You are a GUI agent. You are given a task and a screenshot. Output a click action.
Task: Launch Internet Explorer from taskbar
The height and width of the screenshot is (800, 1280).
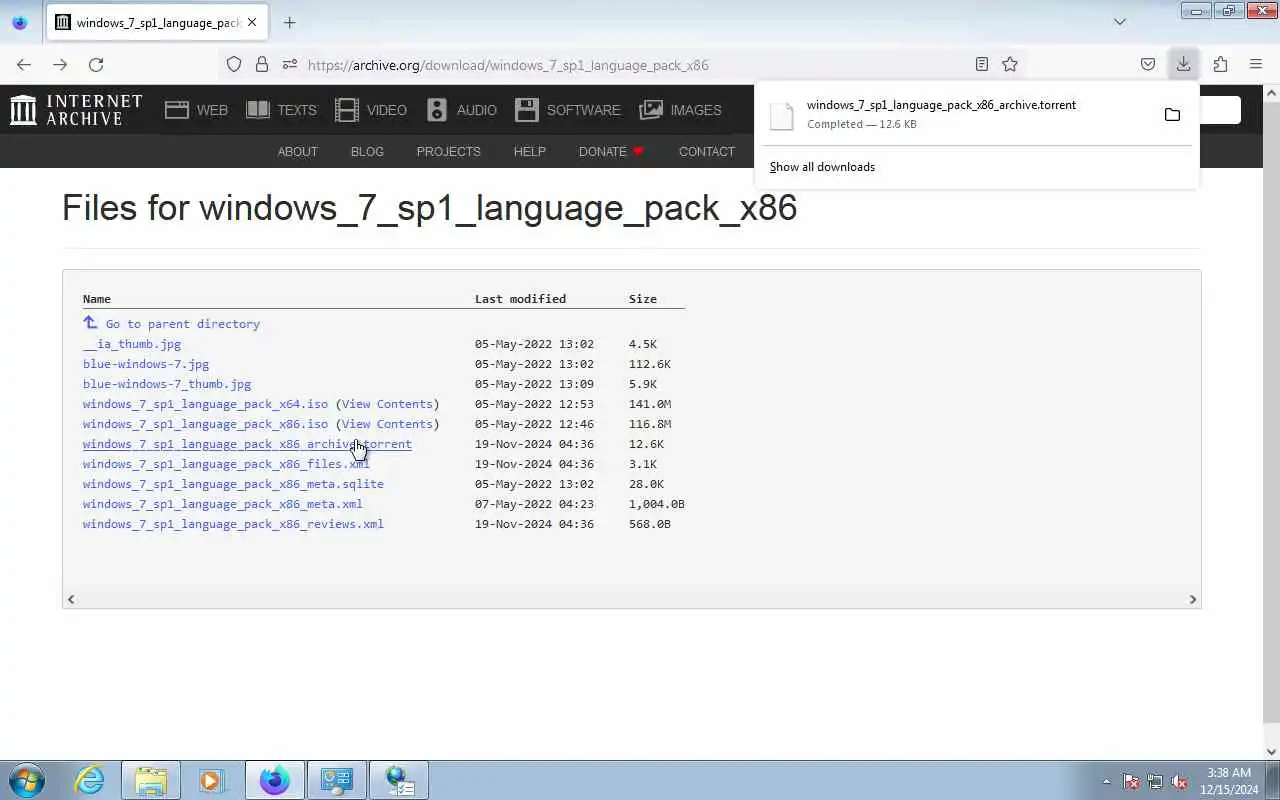click(x=90, y=780)
